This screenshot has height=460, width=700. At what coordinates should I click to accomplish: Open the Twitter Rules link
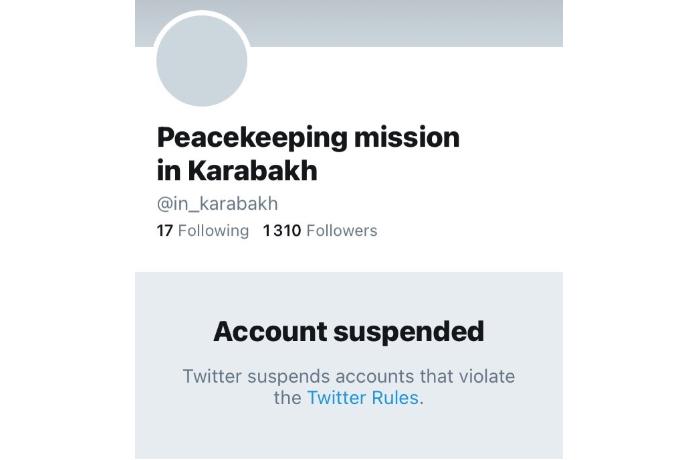[x=363, y=397]
